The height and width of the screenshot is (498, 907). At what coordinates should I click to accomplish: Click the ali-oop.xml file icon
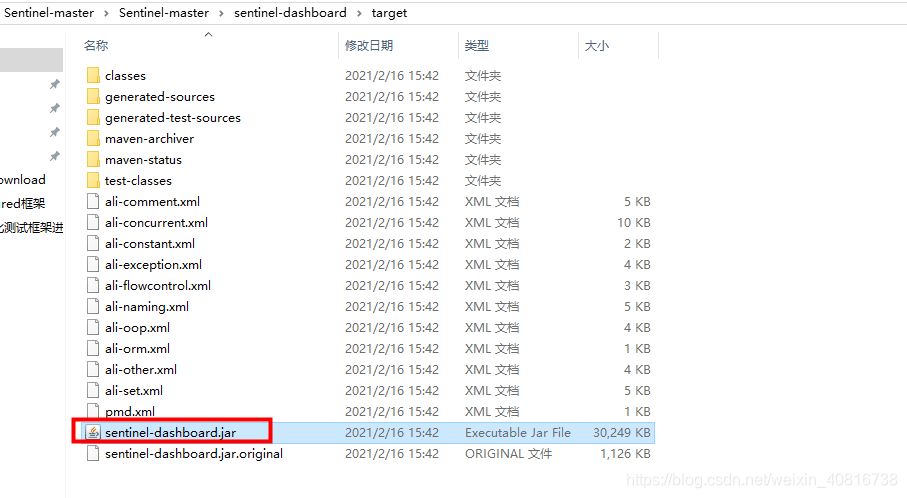coord(93,327)
